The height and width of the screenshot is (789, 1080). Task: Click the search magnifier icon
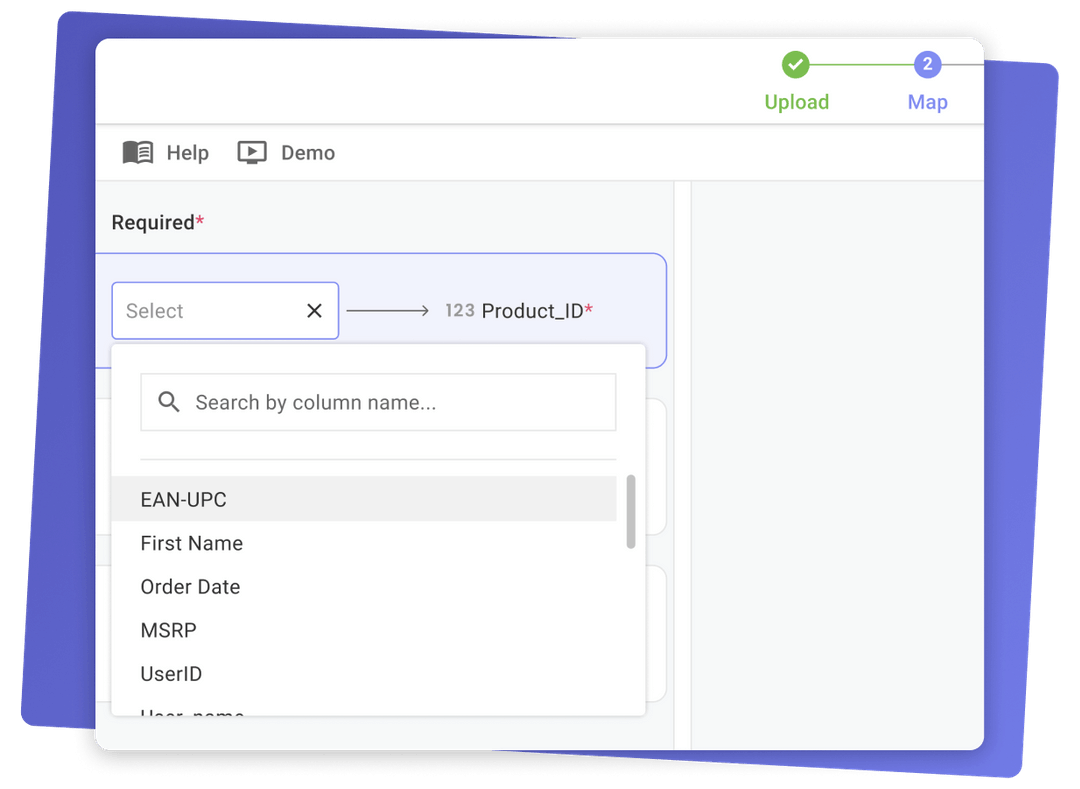pyautogui.click(x=168, y=402)
